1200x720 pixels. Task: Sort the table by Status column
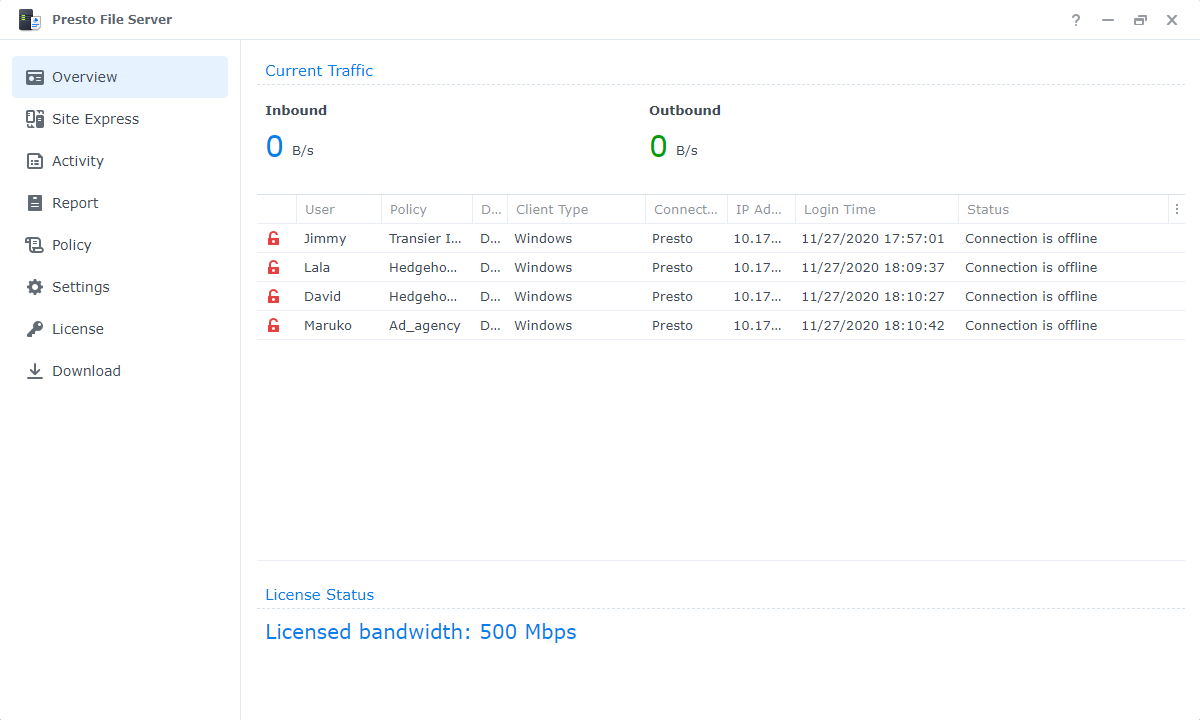point(988,209)
